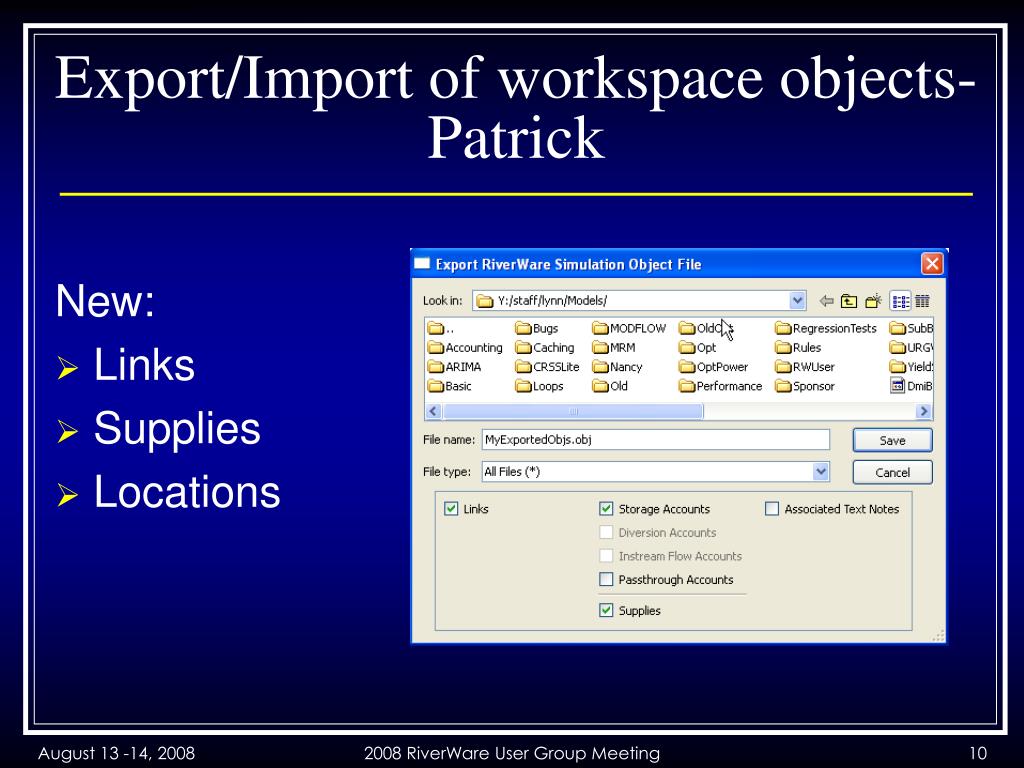
Task: Open the Rules folder
Action: click(798, 347)
